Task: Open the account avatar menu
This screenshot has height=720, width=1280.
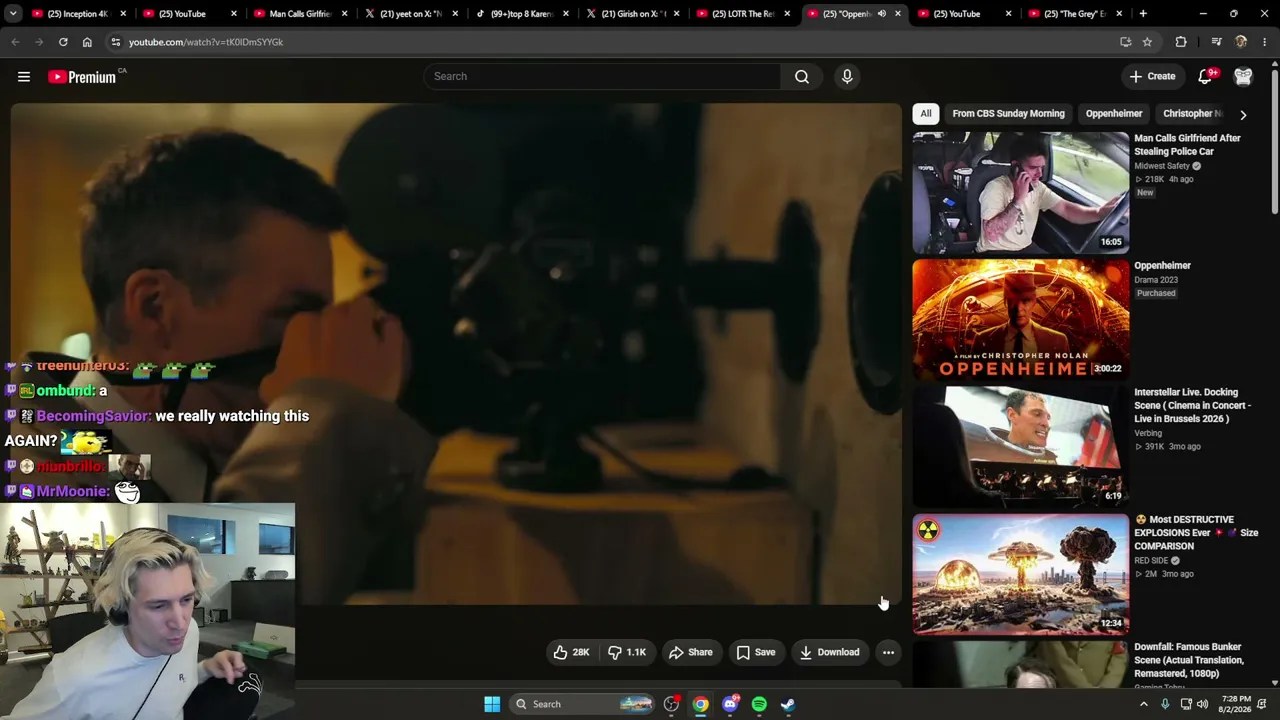Action: 1243,76
